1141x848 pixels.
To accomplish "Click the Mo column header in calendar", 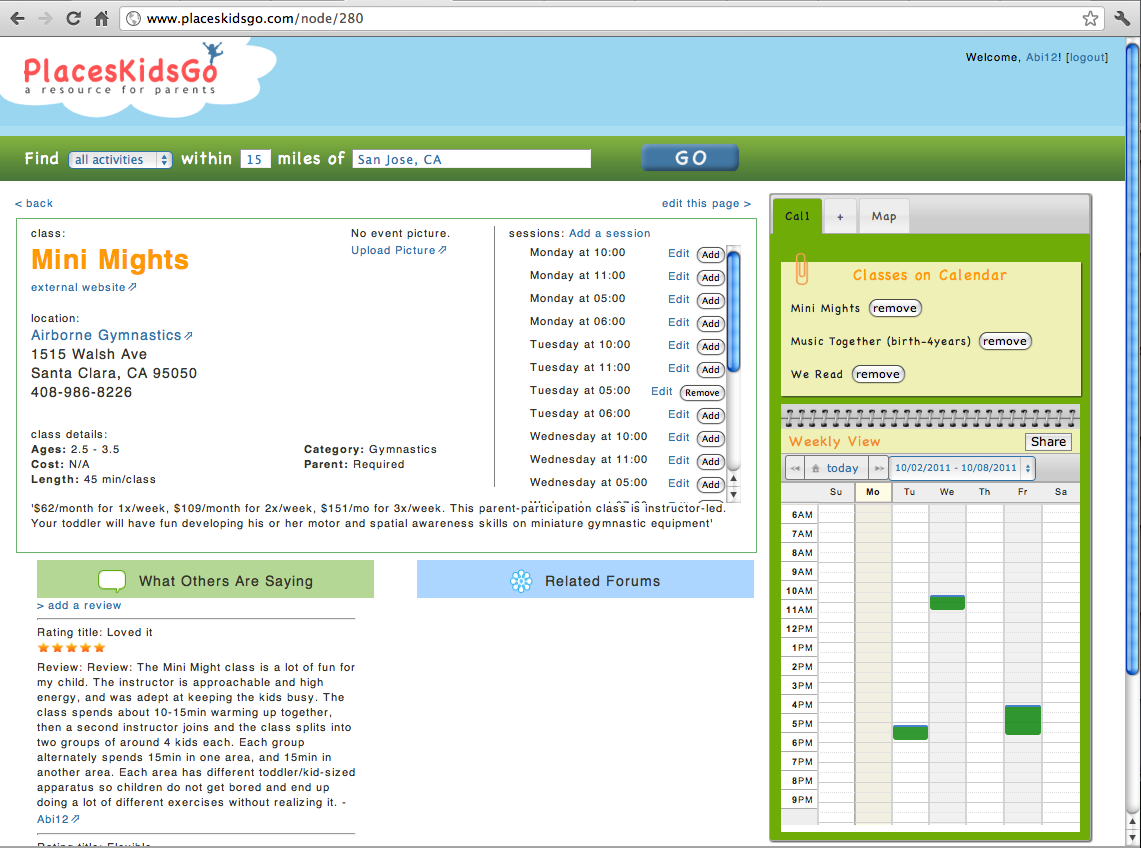I will point(872,492).
